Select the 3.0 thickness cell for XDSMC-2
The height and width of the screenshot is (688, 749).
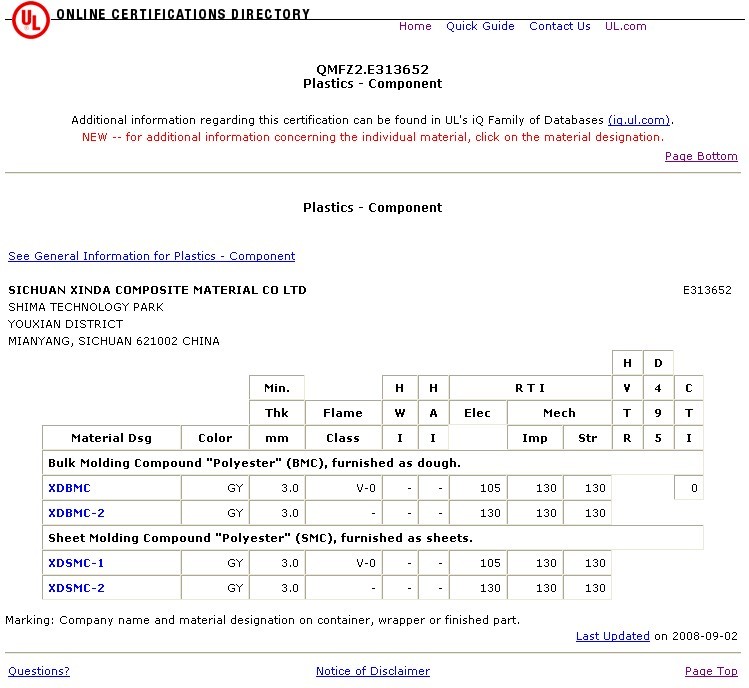click(277, 588)
